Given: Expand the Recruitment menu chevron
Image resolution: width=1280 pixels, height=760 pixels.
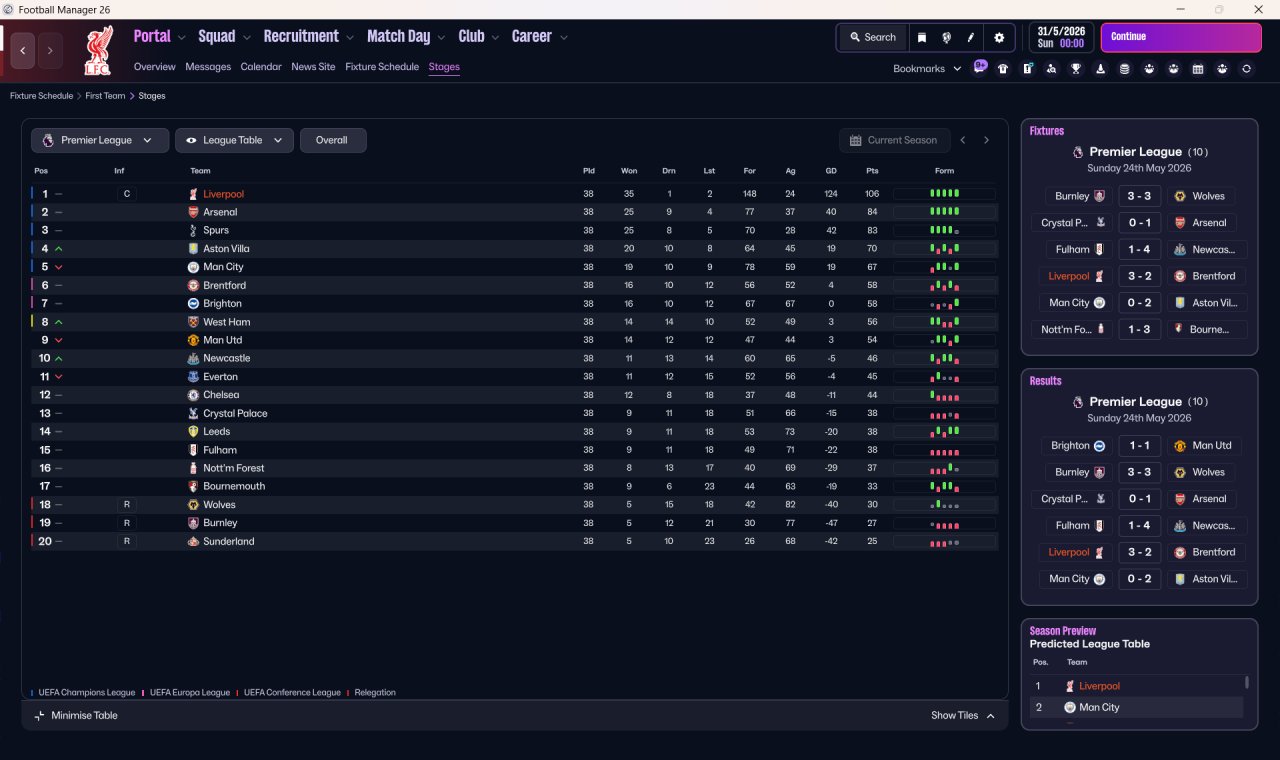Looking at the screenshot, I should point(350,38).
